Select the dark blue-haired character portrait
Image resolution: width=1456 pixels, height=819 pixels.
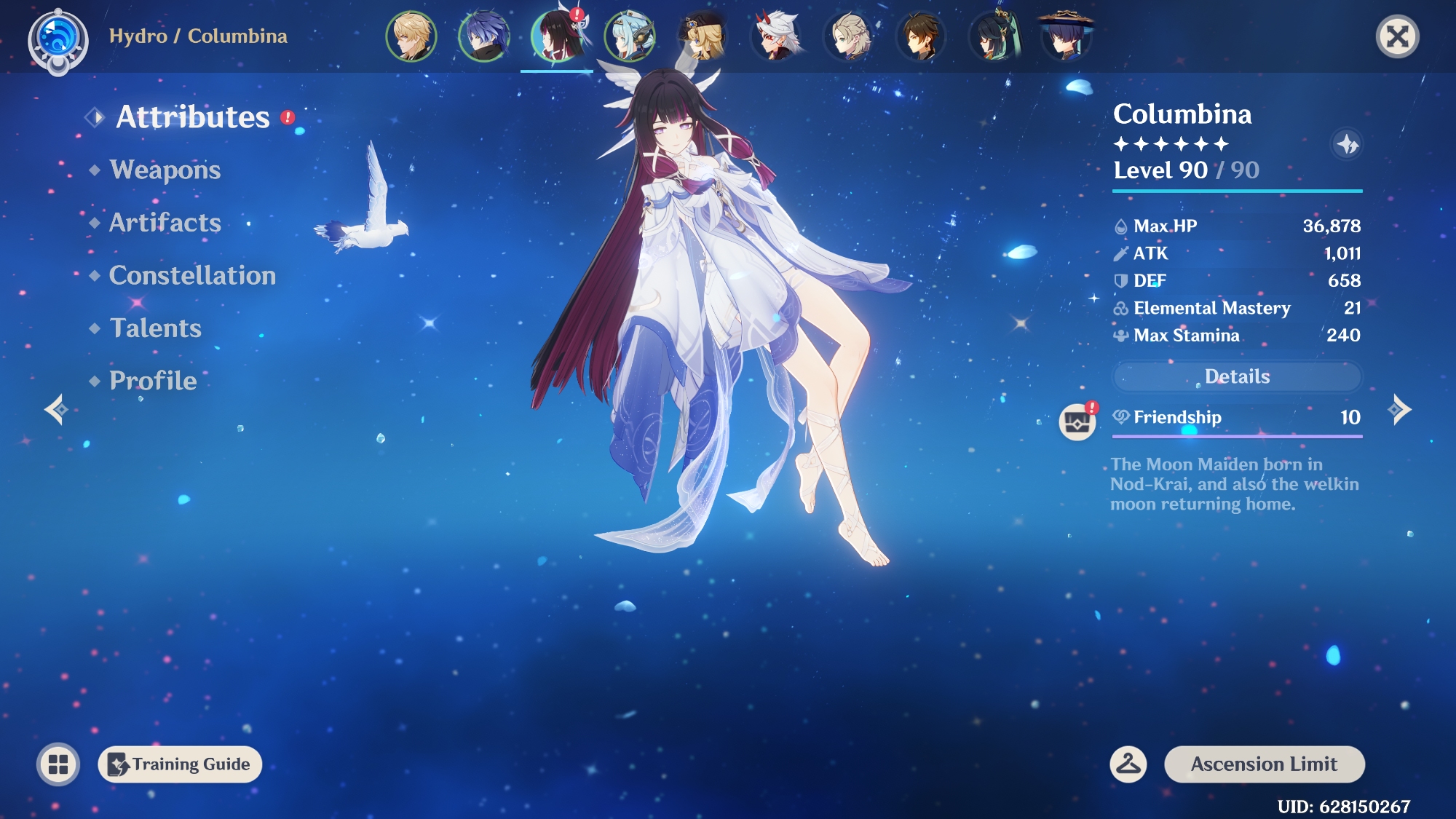click(484, 36)
